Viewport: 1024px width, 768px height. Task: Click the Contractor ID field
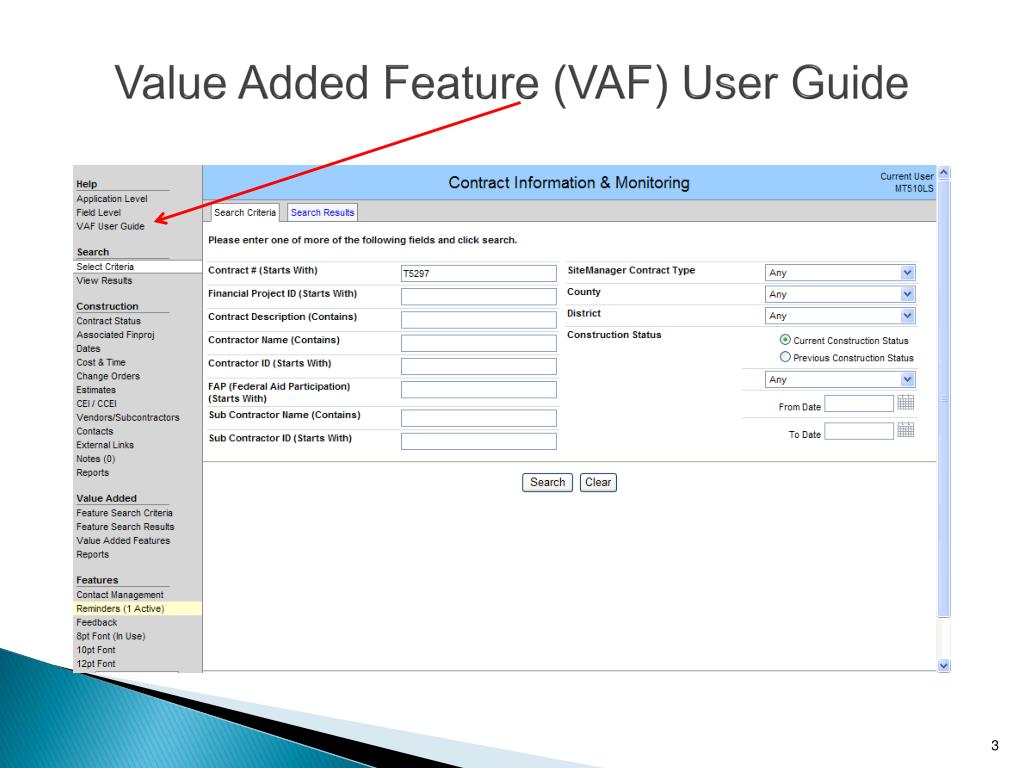[479, 366]
